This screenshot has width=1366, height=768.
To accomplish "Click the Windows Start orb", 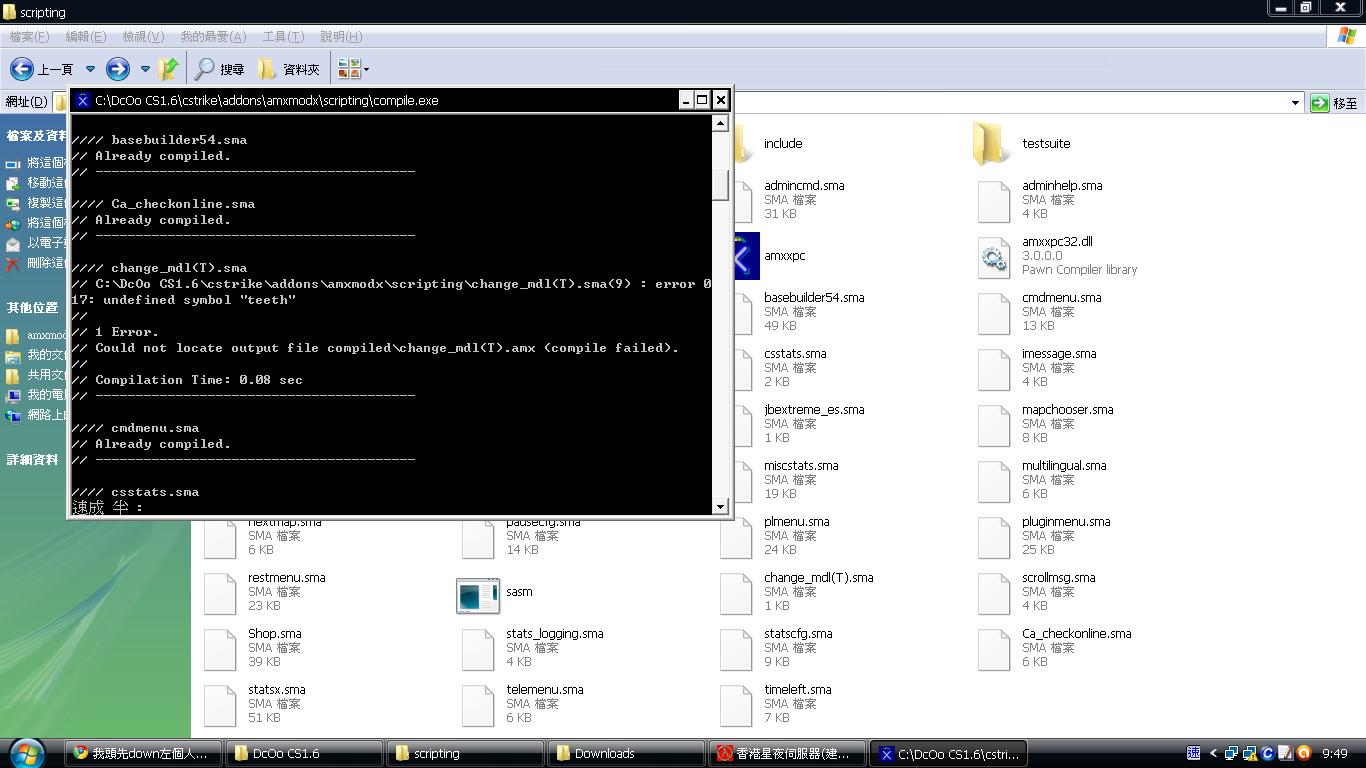I will coord(28,753).
